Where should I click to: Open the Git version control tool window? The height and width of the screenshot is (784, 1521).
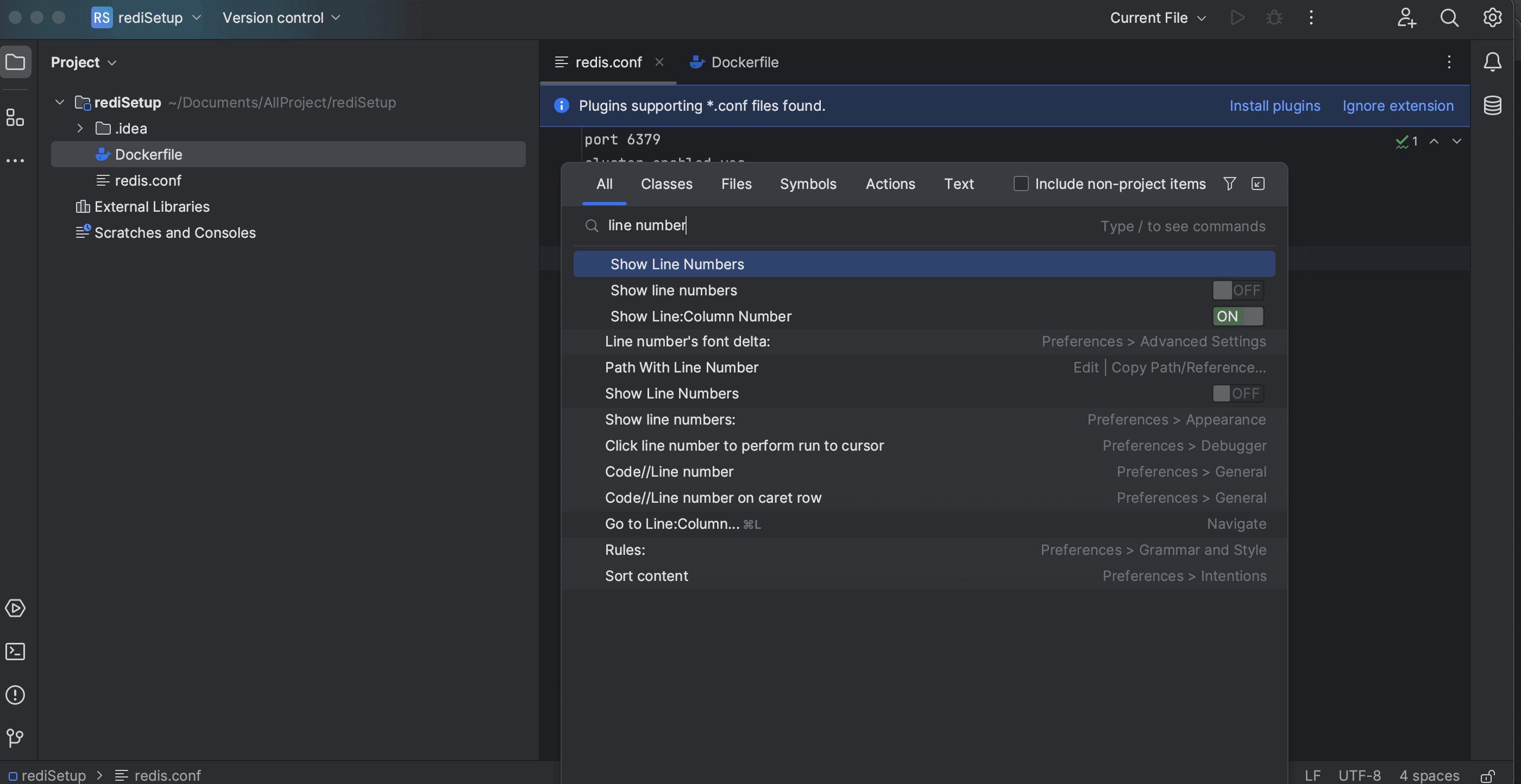(x=15, y=738)
